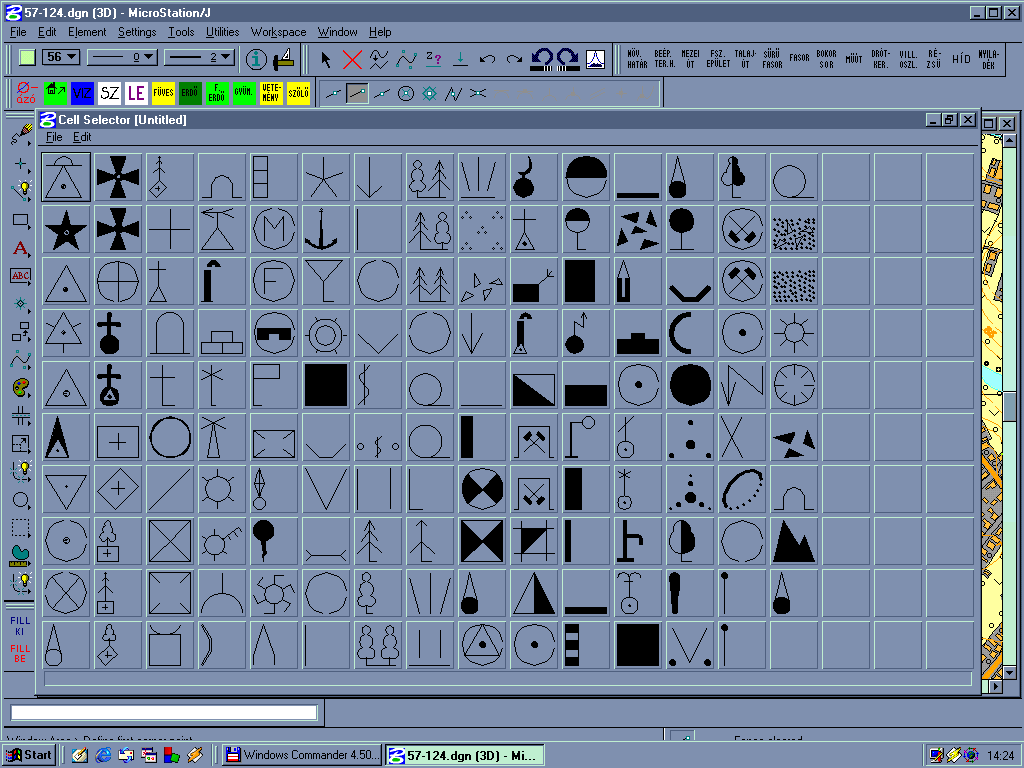This screenshot has width=1024, height=768.
Task: Click the light green active color swatch
Action: point(27,58)
